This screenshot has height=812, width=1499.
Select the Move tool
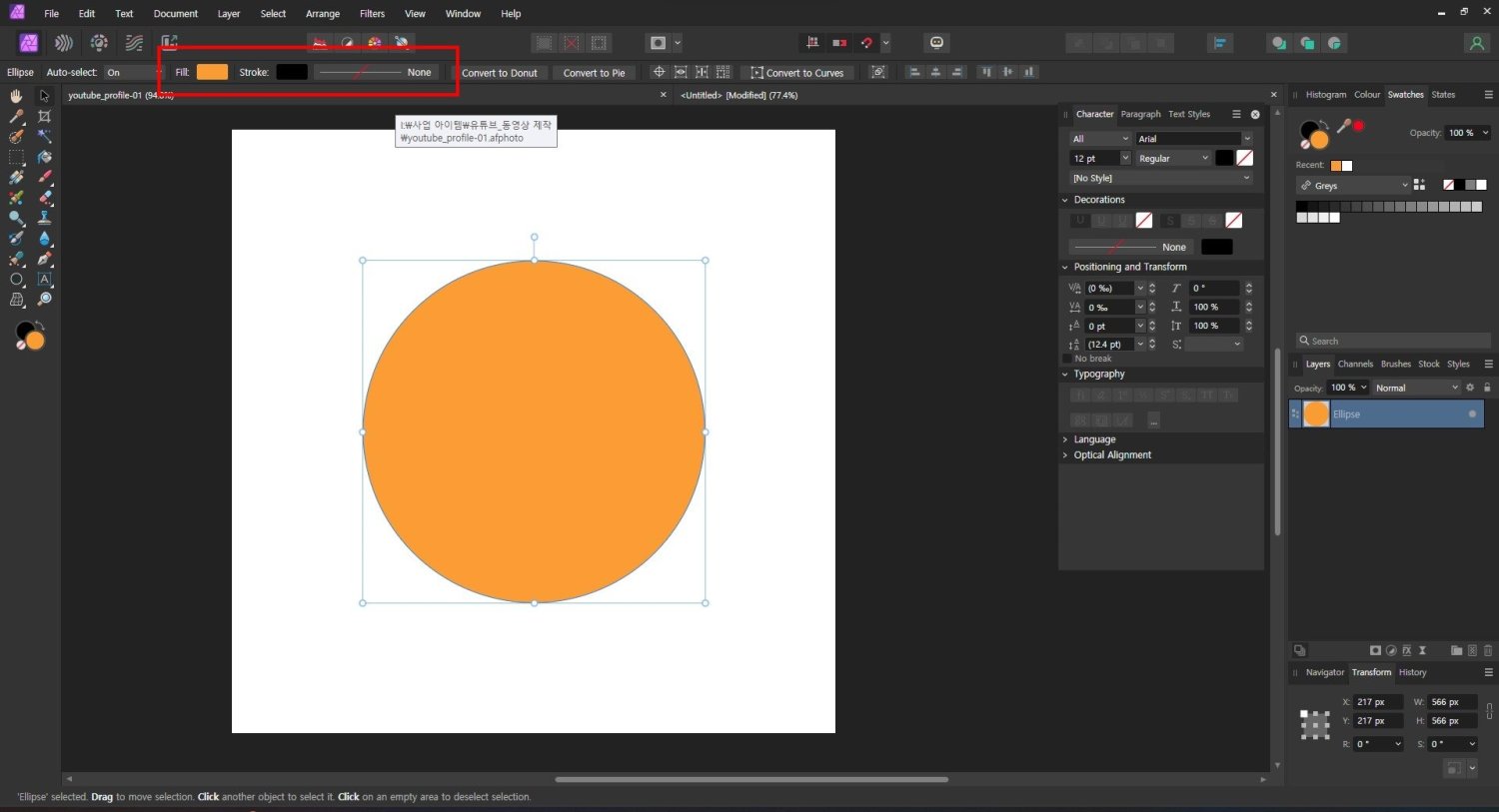pyautogui.click(x=43, y=95)
